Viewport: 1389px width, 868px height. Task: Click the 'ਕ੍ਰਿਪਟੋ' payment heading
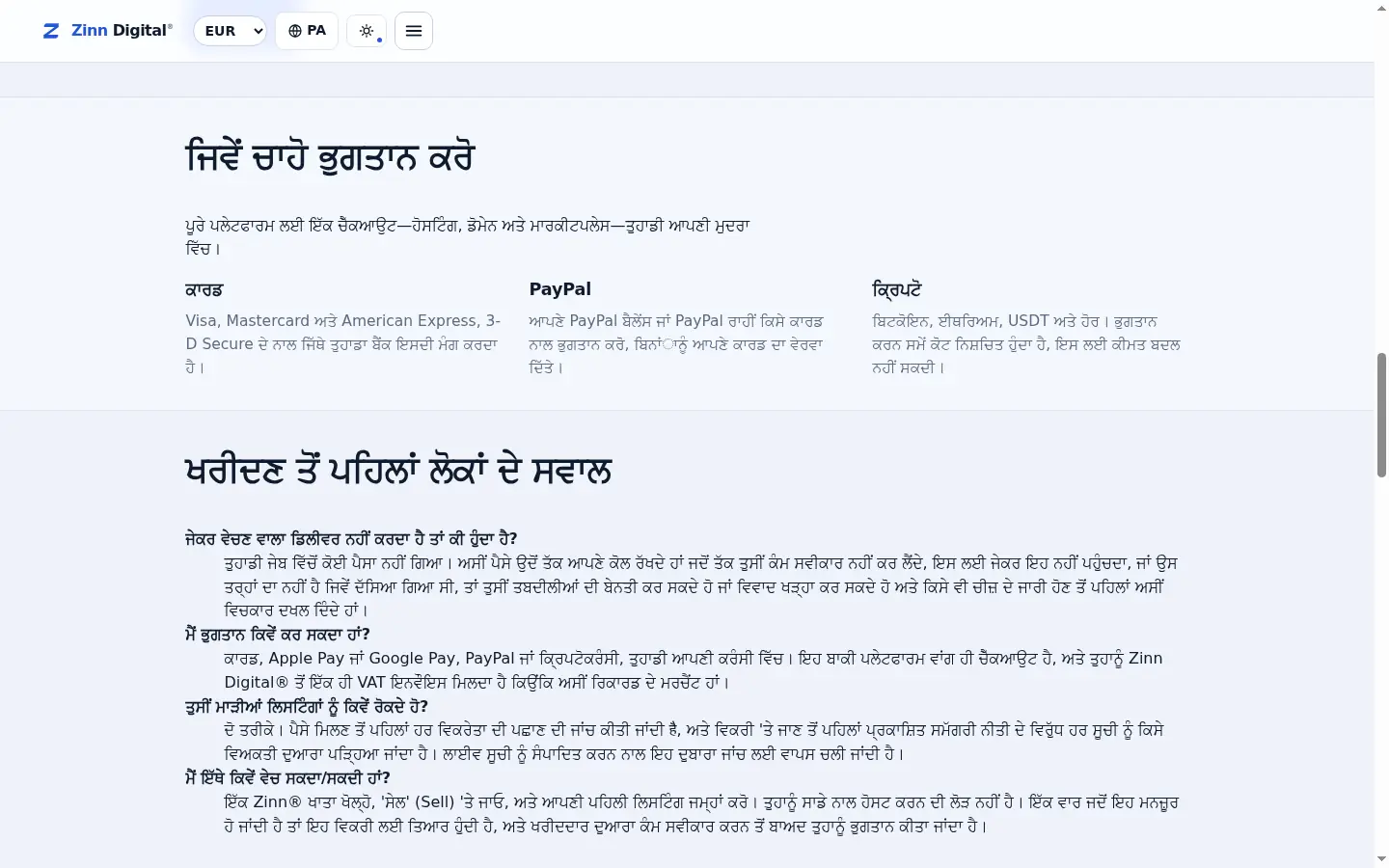(x=897, y=289)
